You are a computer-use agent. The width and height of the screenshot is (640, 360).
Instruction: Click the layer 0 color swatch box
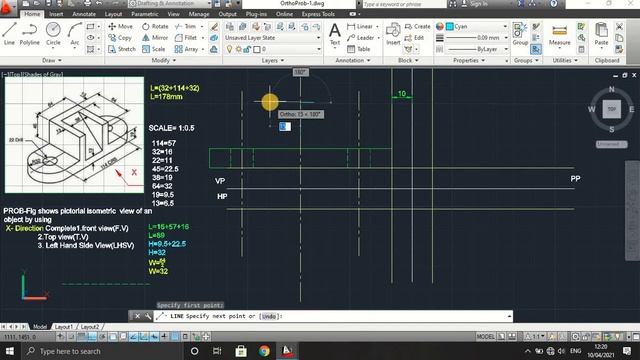click(257, 49)
